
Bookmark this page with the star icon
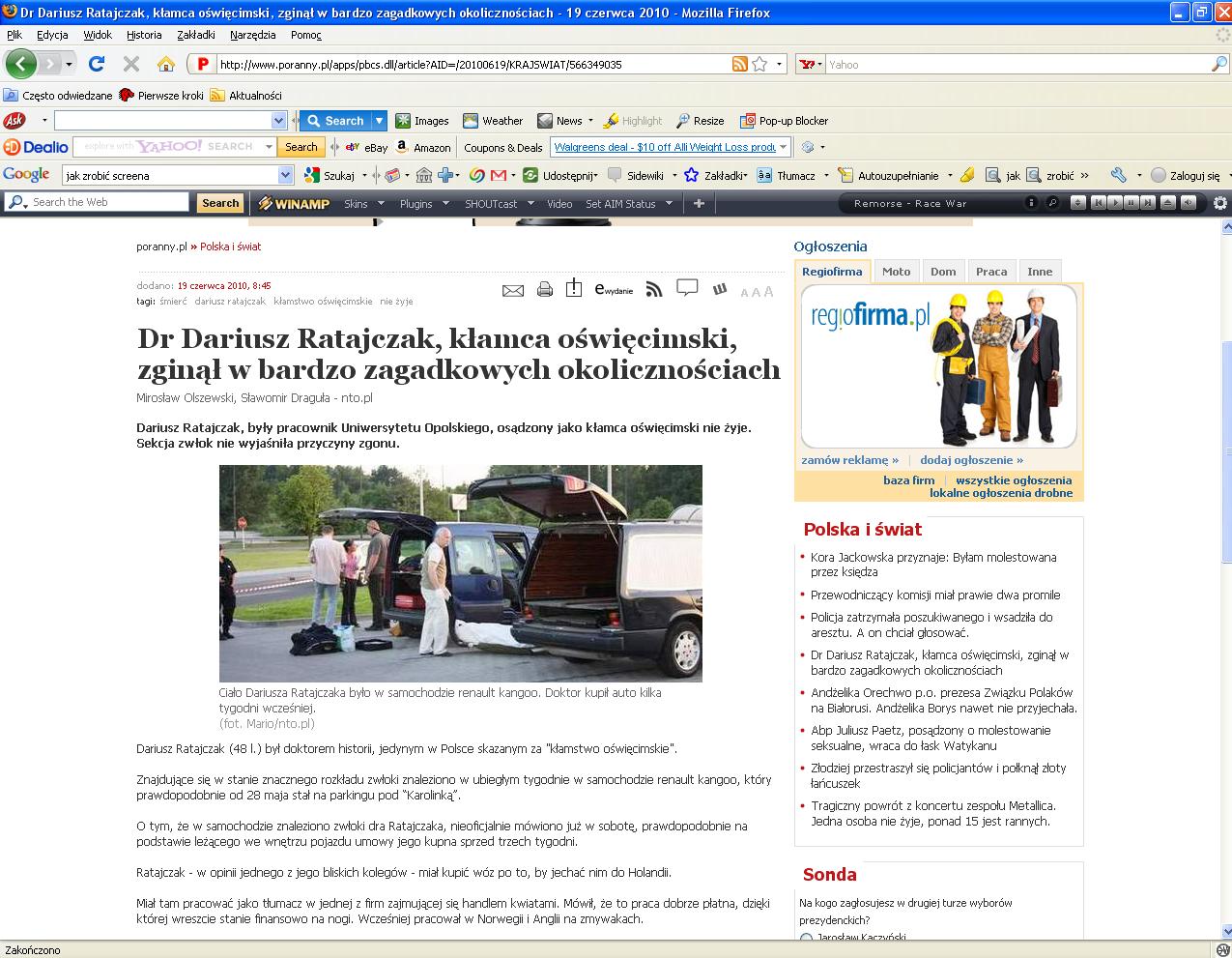(759, 65)
